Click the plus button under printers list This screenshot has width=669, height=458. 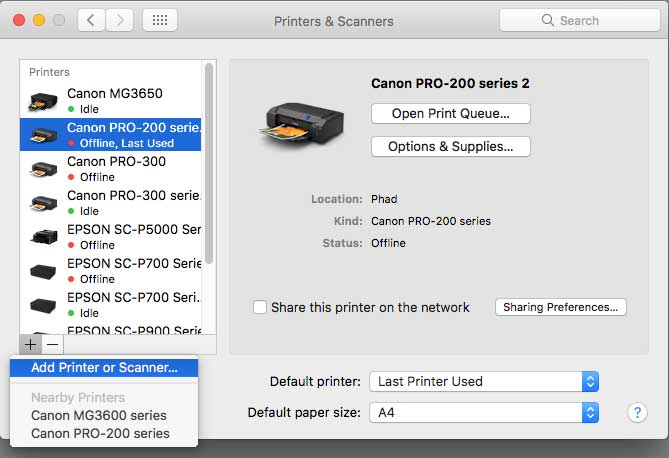(x=30, y=344)
